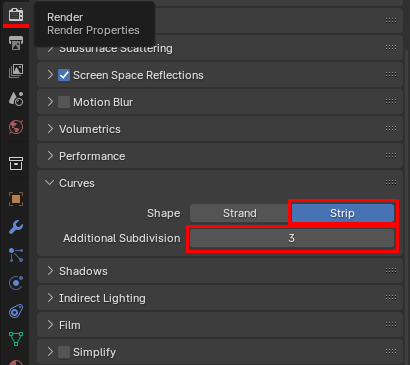Open the Scene Properties icon
The image size is (410, 365).
(16, 99)
